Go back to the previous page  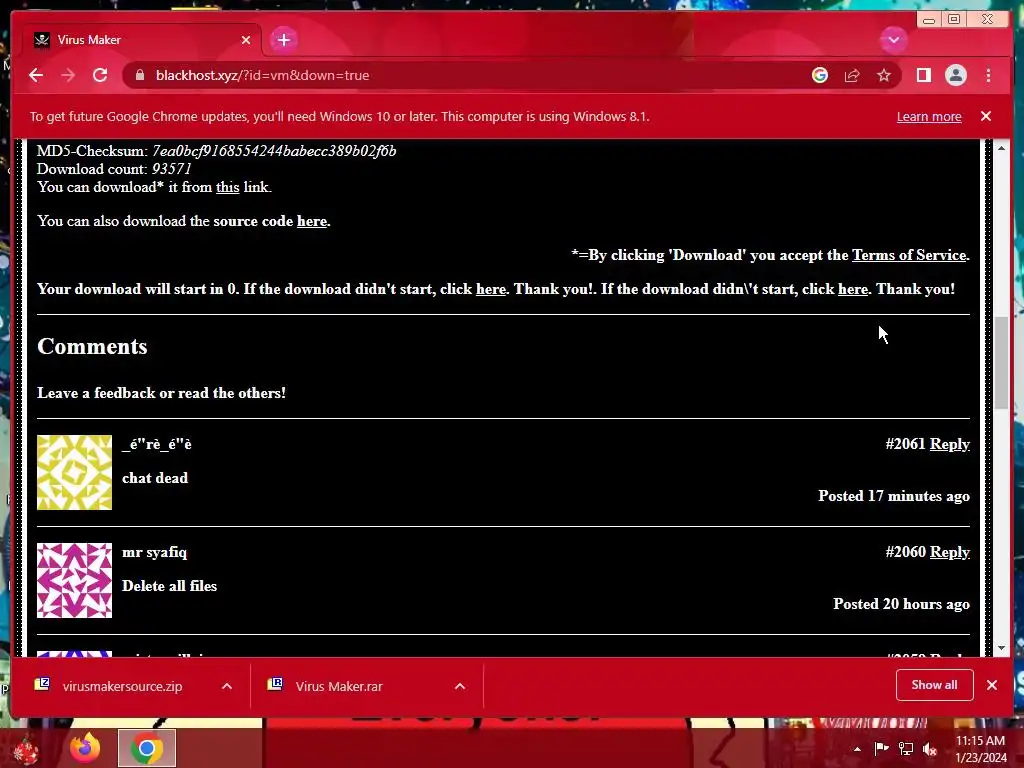pyautogui.click(x=36, y=75)
